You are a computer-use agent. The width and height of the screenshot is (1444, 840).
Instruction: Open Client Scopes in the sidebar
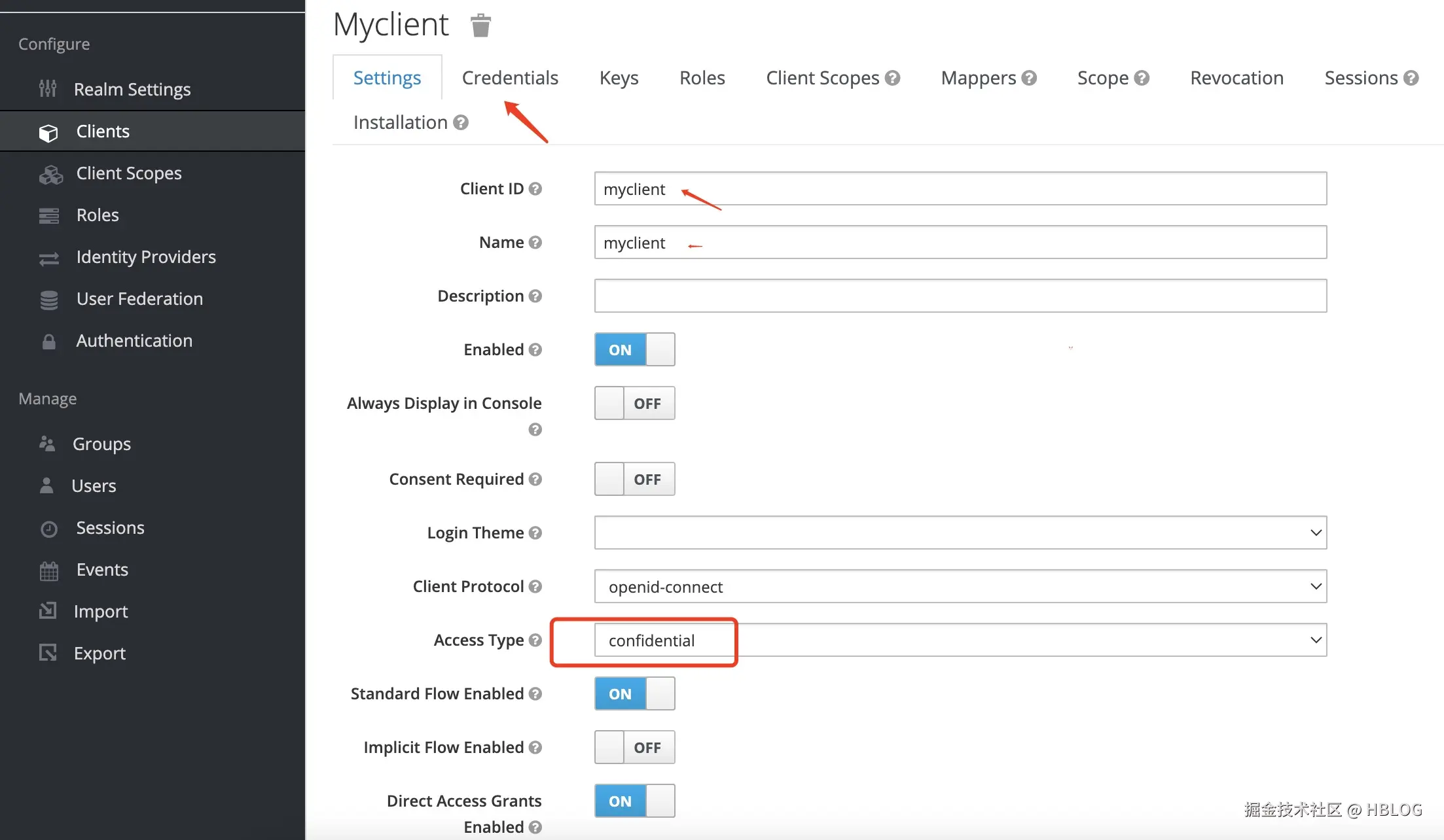[x=129, y=173]
